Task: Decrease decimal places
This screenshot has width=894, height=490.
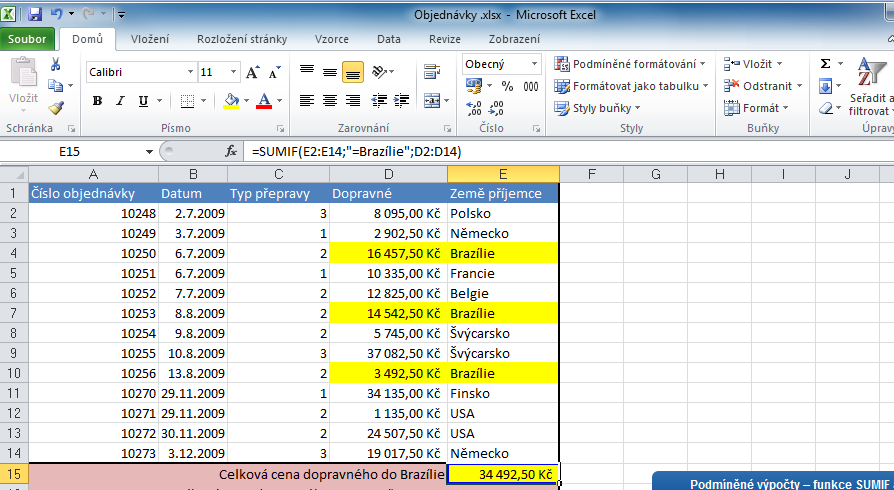Action: 497,108
